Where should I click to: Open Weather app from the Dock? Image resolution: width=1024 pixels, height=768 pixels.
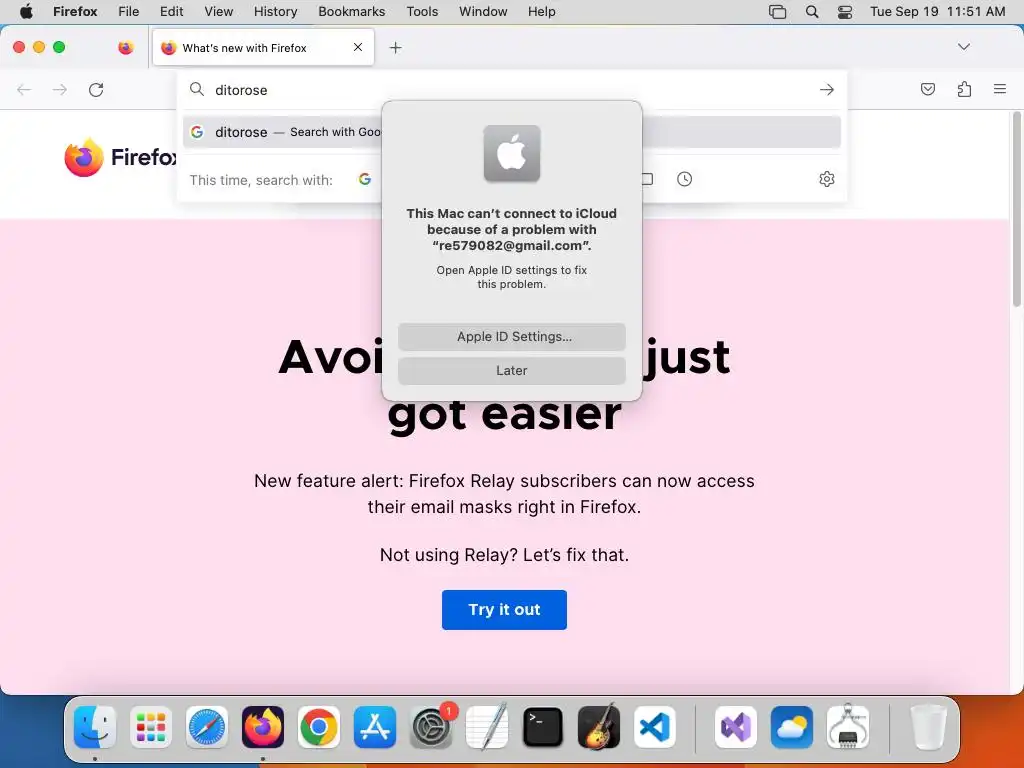(792, 727)
